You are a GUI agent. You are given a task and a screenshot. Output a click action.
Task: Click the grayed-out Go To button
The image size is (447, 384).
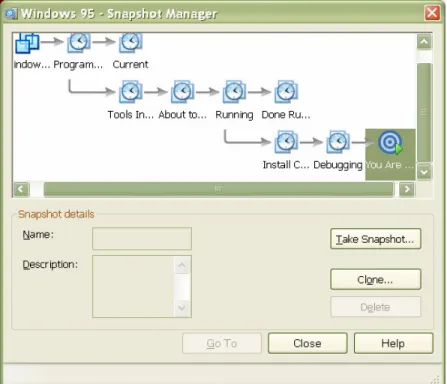pos(222,343)
